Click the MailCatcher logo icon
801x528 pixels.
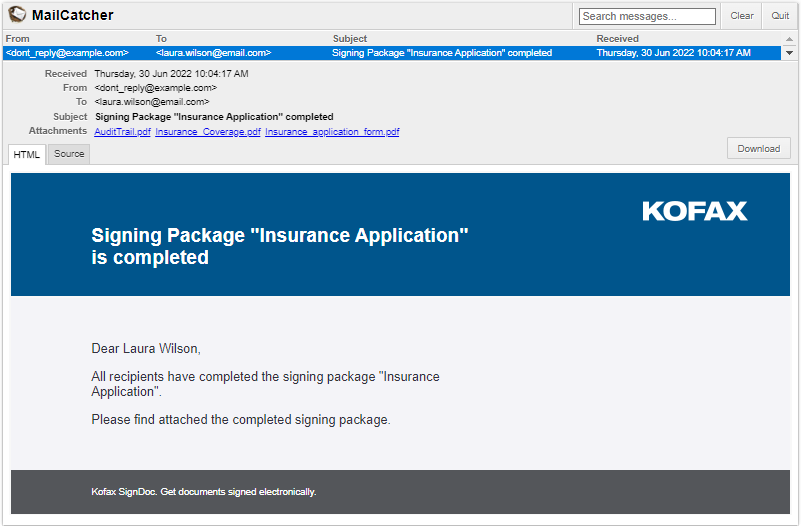17,15
